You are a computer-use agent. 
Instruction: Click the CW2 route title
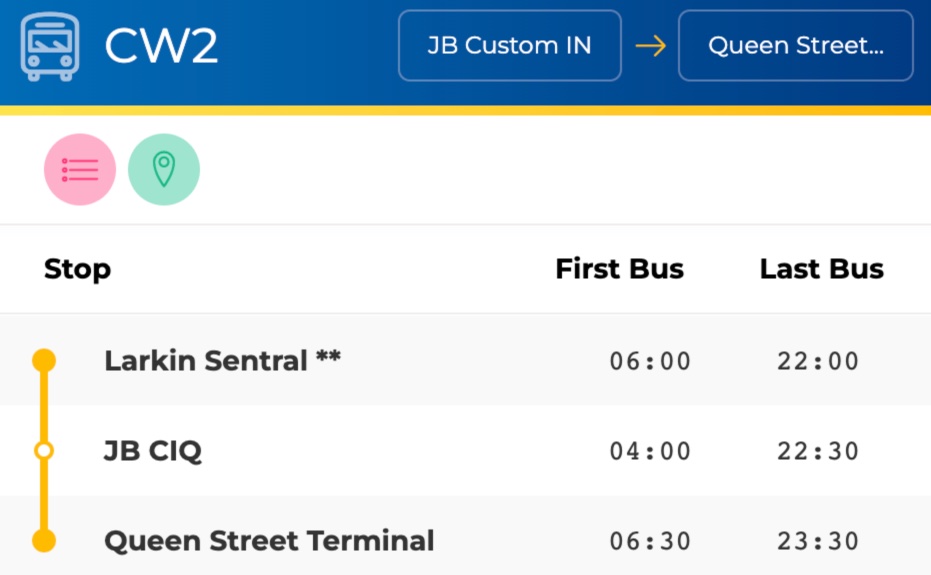tap(162, 46)
